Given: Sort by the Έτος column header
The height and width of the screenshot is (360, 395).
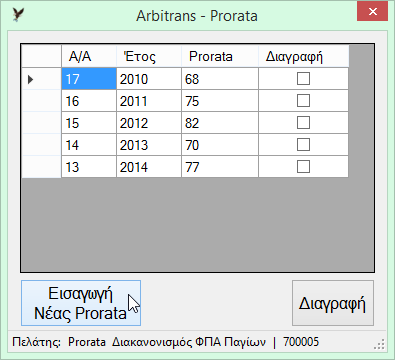Looking at the screenshot, I should tap(149, 56).
